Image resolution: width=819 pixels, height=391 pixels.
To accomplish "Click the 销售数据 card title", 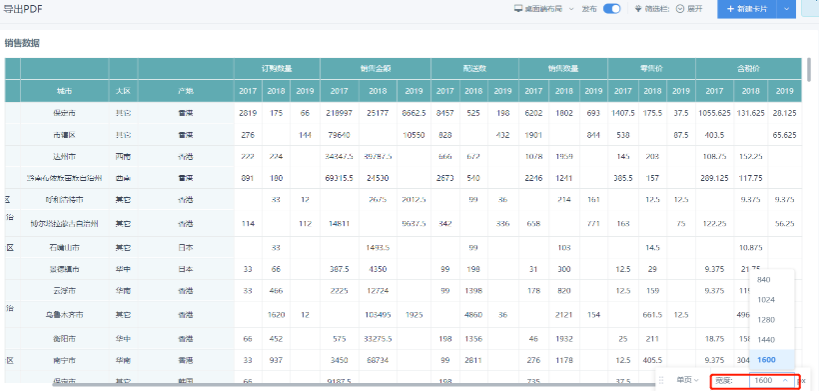I will (22, 43).
